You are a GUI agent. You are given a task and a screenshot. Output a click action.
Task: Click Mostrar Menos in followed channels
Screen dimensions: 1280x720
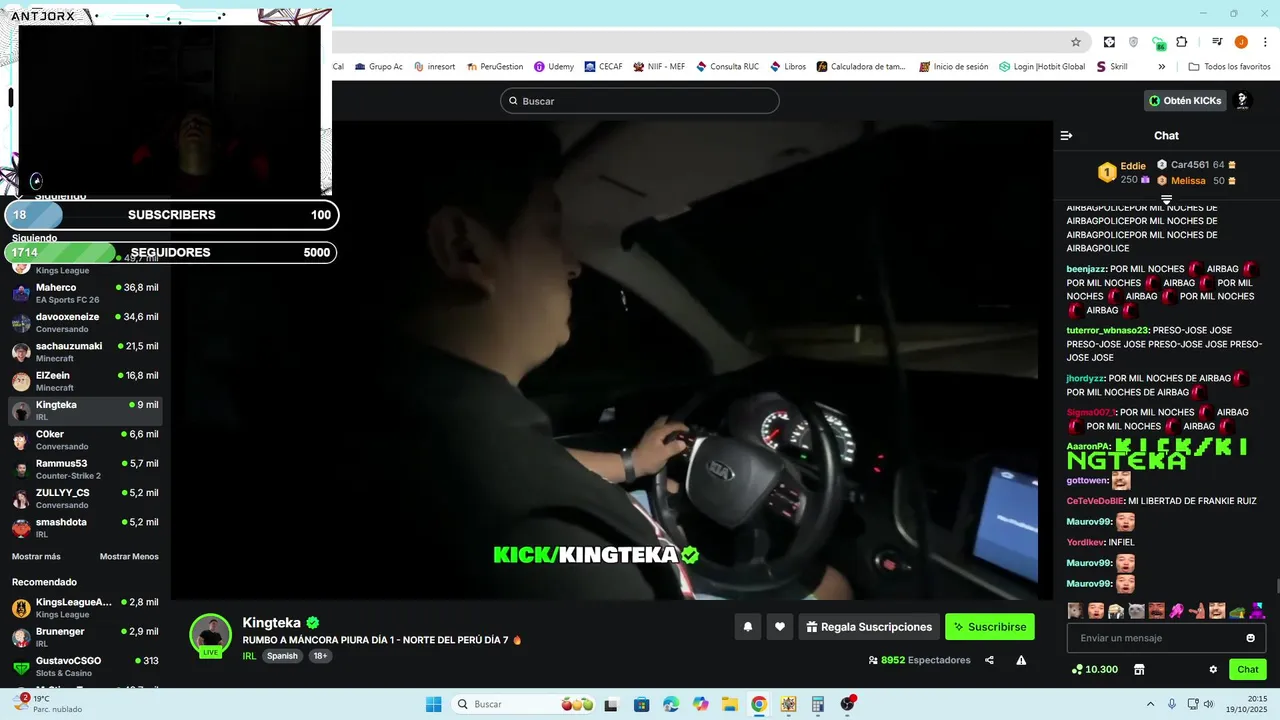tap(129, 557)
